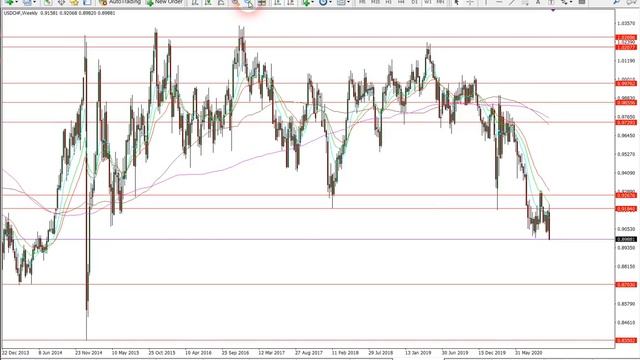Toggle the Data Window crosshair icon
This screenshot has width=640, height=360.
61,2
